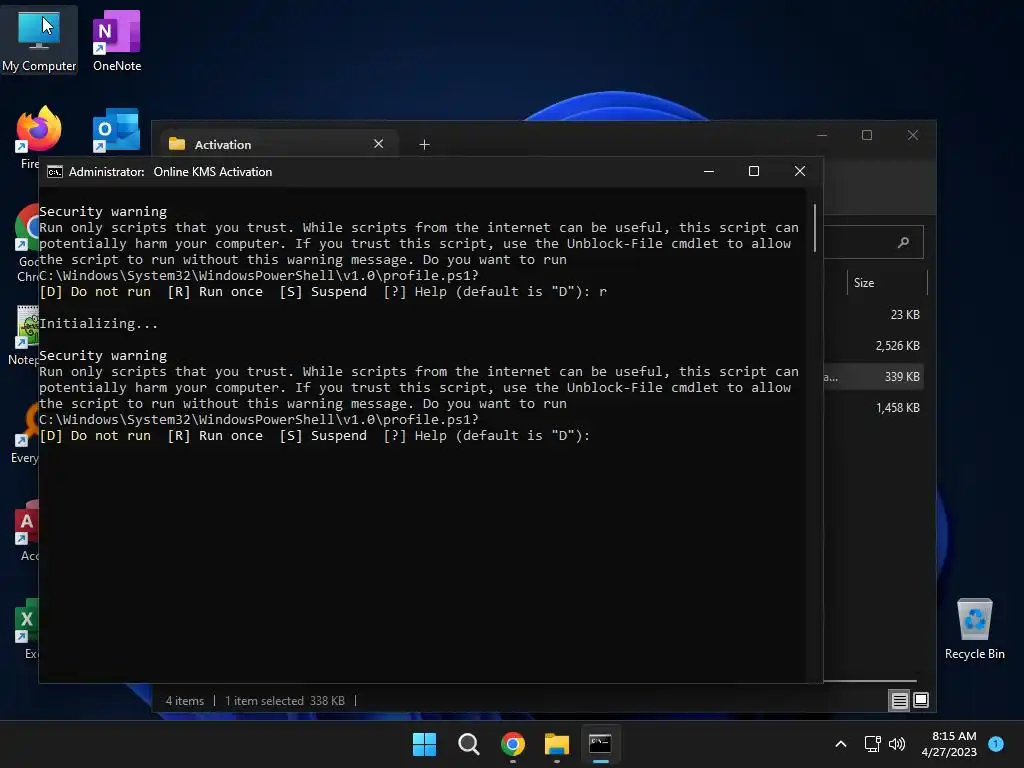Open the notification badge in the tray
Screen dimensions: 1024x768
tap(996, 744)
